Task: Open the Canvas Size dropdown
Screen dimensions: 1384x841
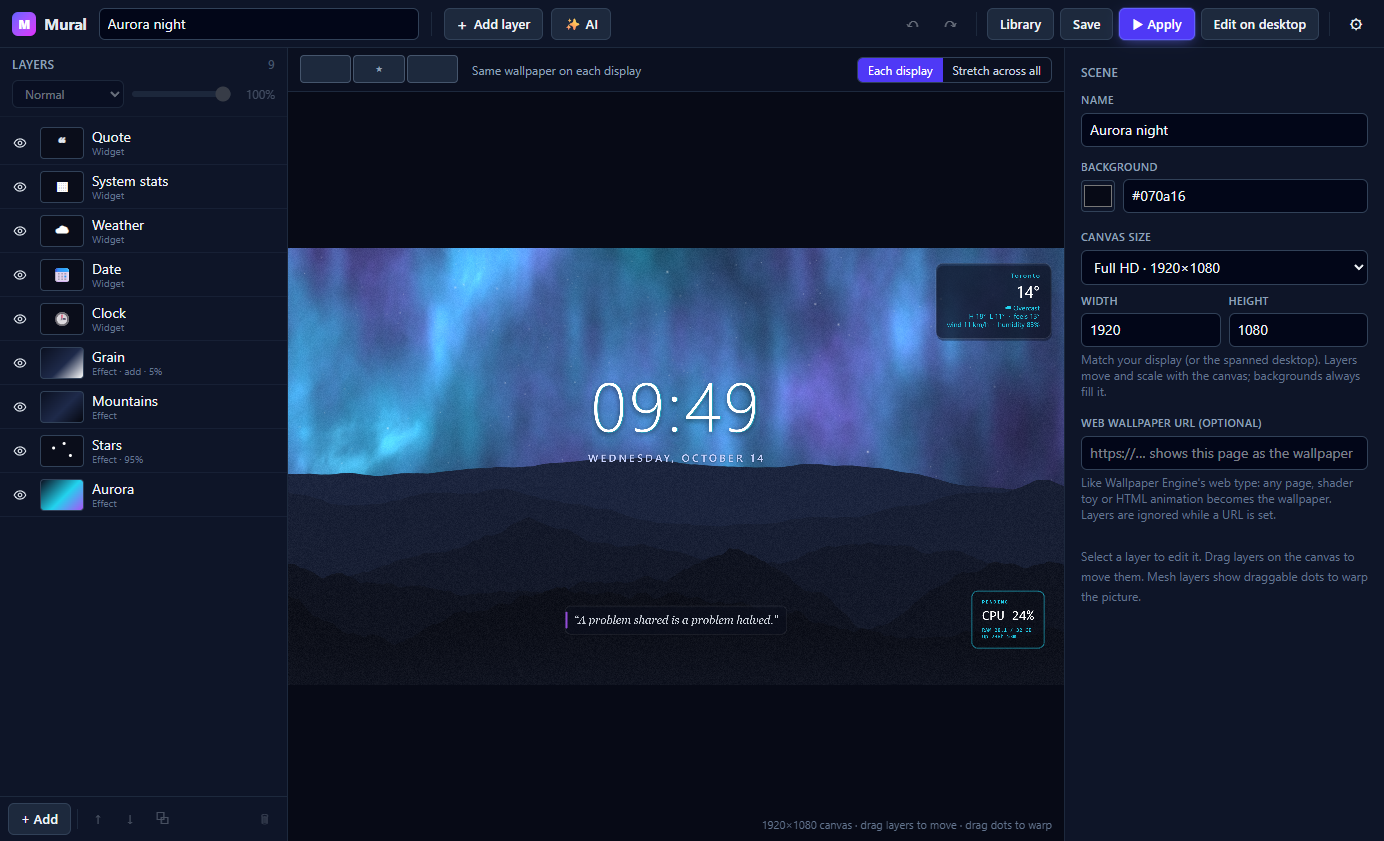Action: [x=1224, y=267]
